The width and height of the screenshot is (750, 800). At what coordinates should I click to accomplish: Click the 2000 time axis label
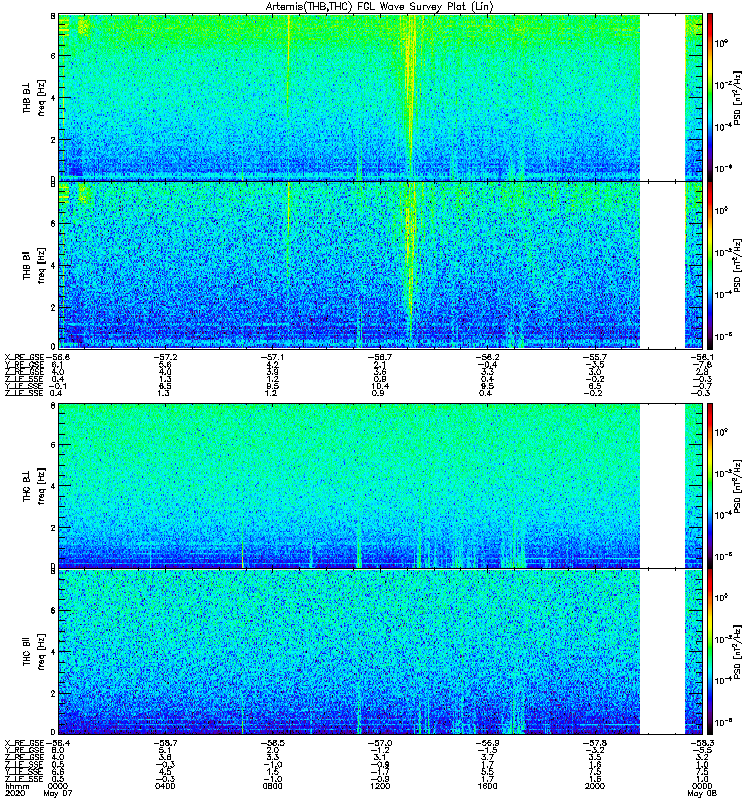595,786
